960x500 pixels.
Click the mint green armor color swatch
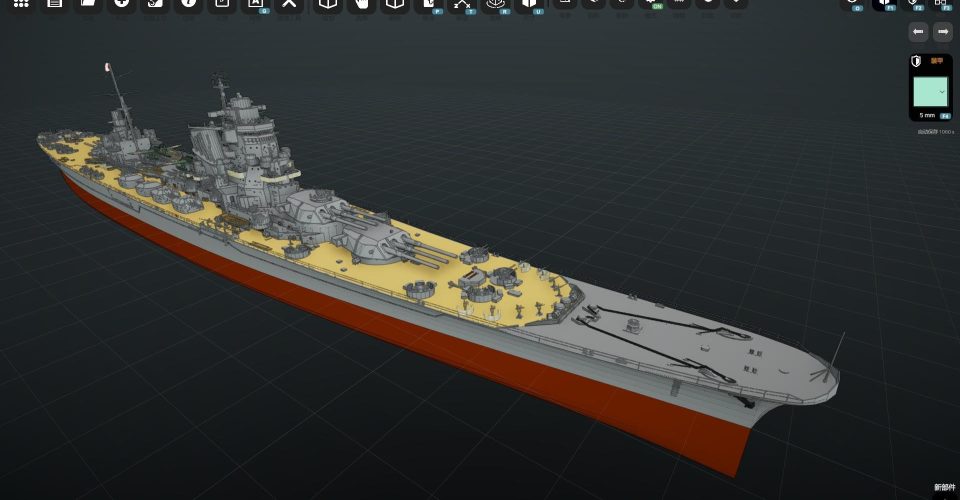pos(929,91)
